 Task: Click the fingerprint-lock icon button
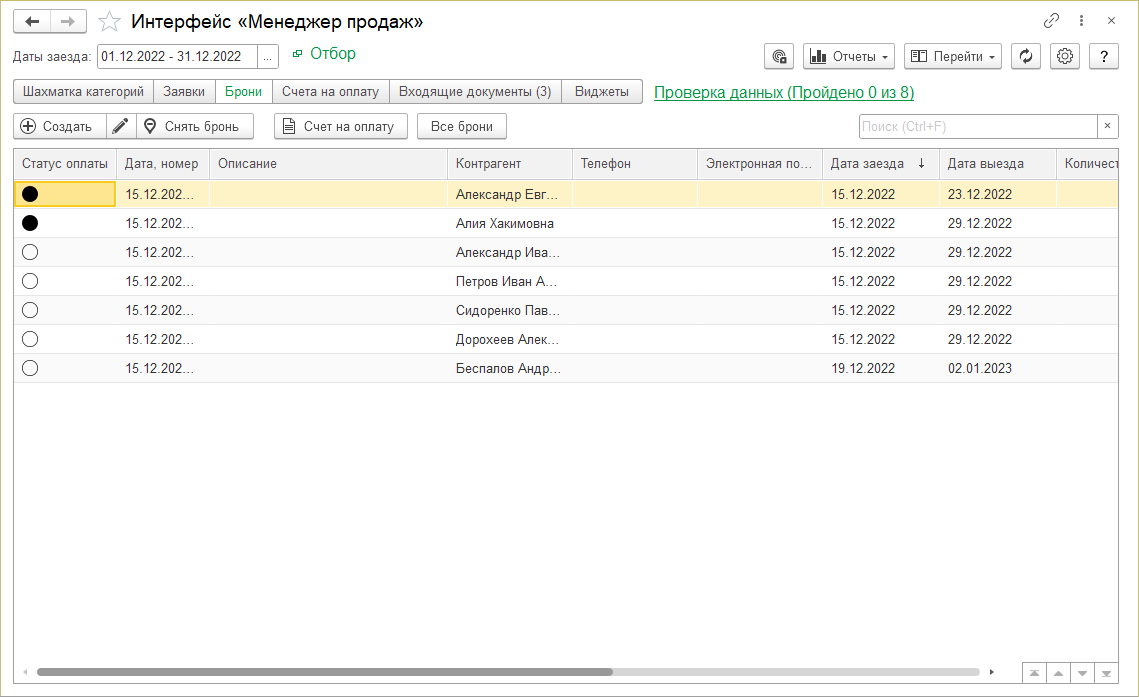click(779, 57)
